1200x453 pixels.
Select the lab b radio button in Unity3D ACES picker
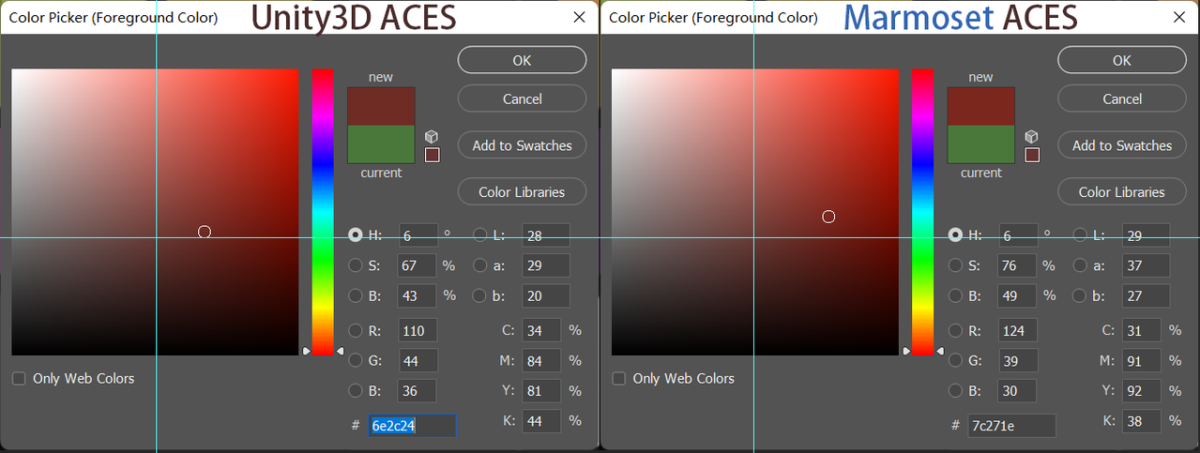point(480,296)
